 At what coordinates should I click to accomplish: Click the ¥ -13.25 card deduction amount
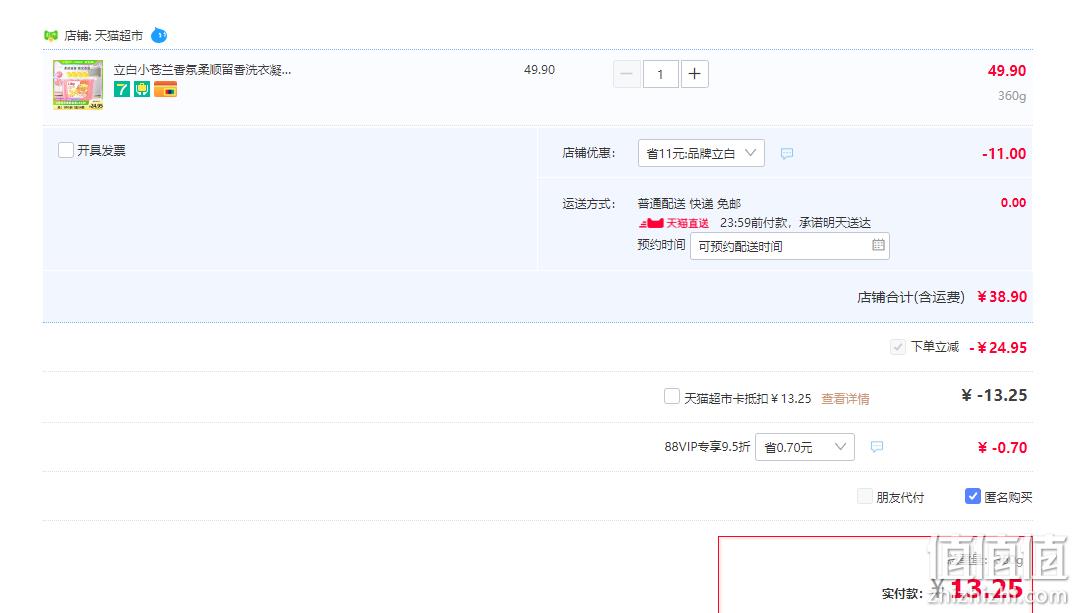994,395
